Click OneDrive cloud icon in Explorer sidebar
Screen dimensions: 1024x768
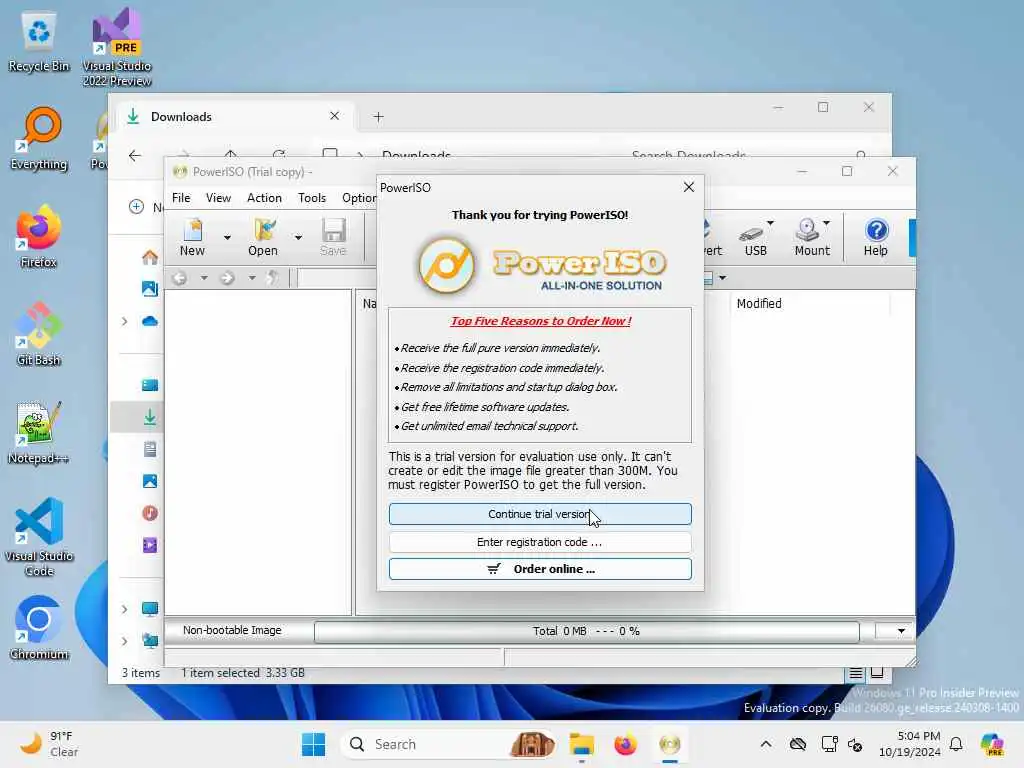[150, 321]
